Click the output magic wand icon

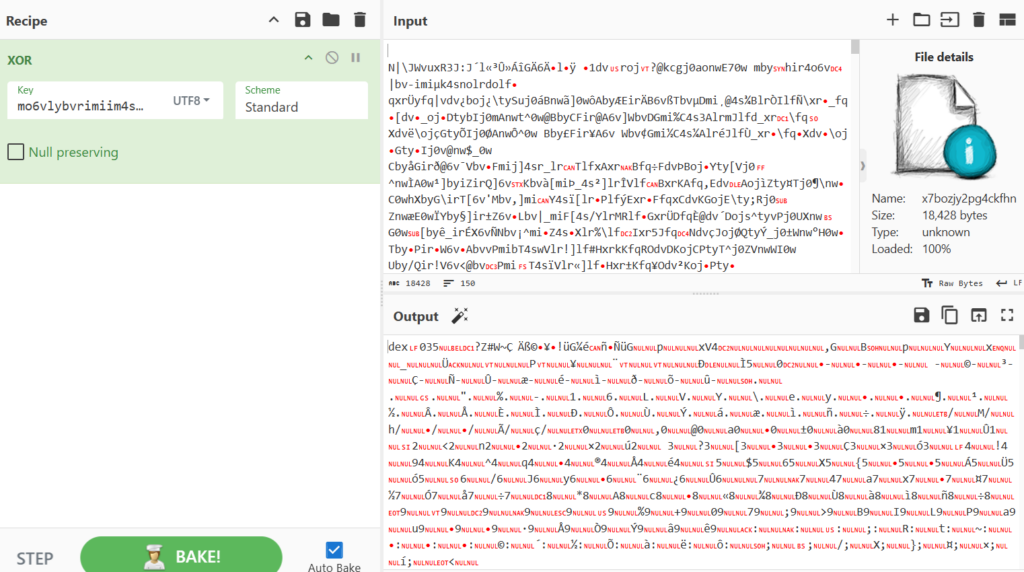(x=460, y=316)
